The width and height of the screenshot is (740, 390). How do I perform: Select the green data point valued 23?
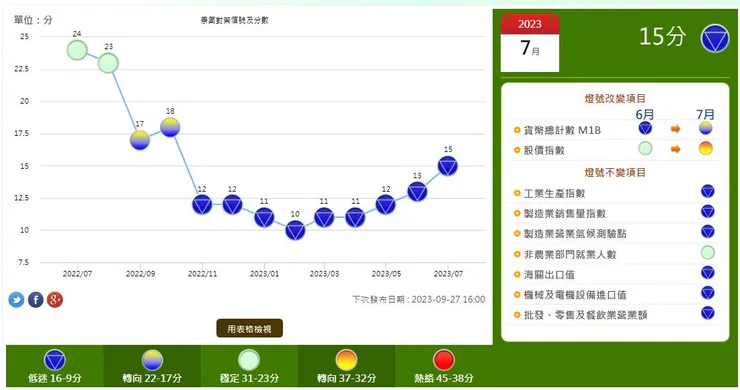pyautogui.click(x=108, y=63)
